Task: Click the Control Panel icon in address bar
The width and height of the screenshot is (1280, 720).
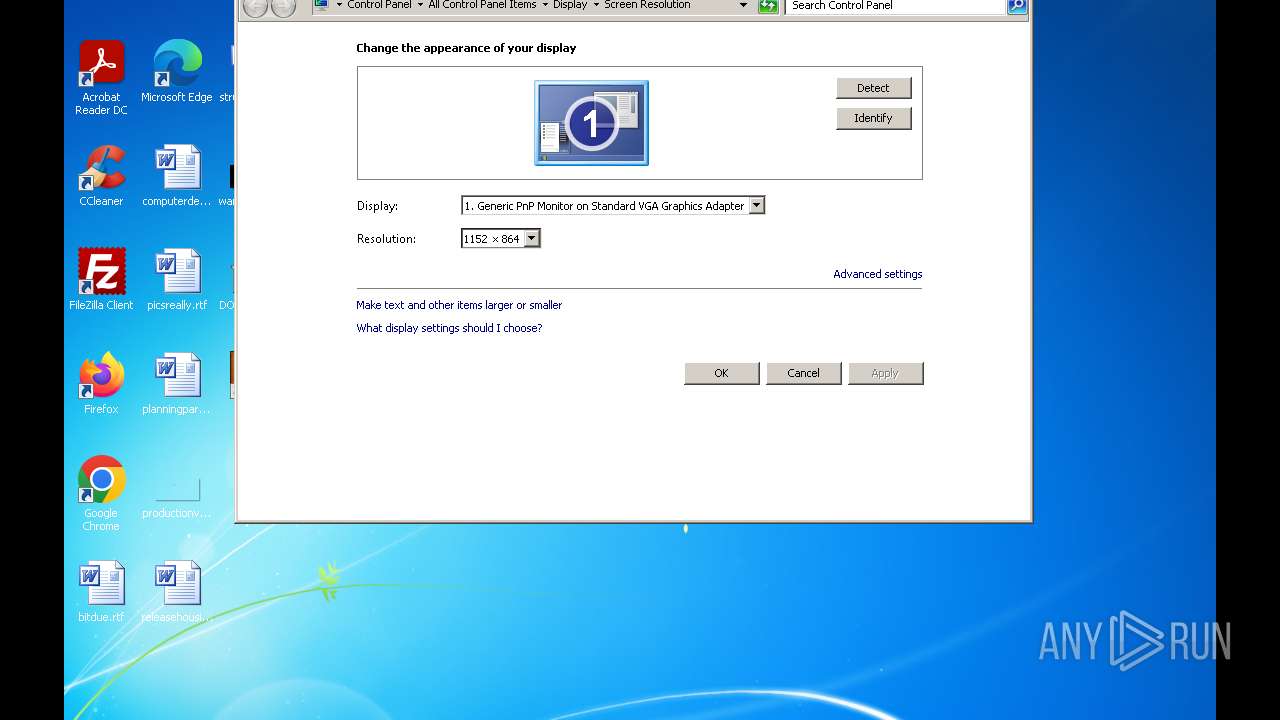Action: (x=321, y=5)
